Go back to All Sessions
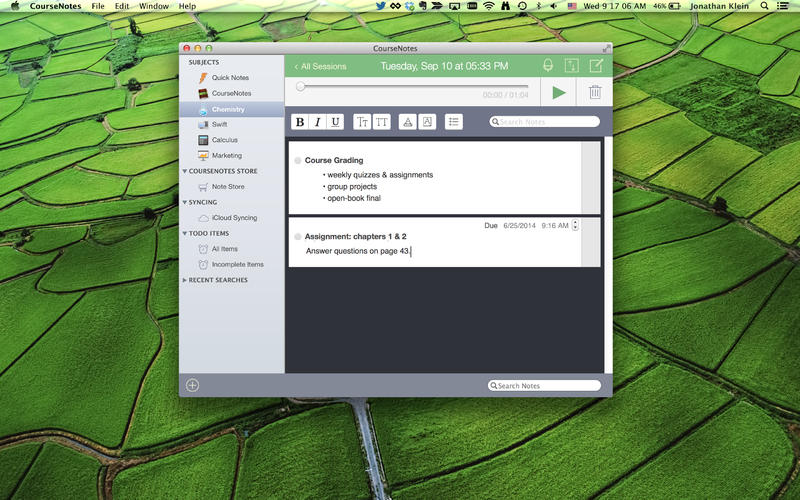This screenshot has height=500, width=800. click(320, 66)
